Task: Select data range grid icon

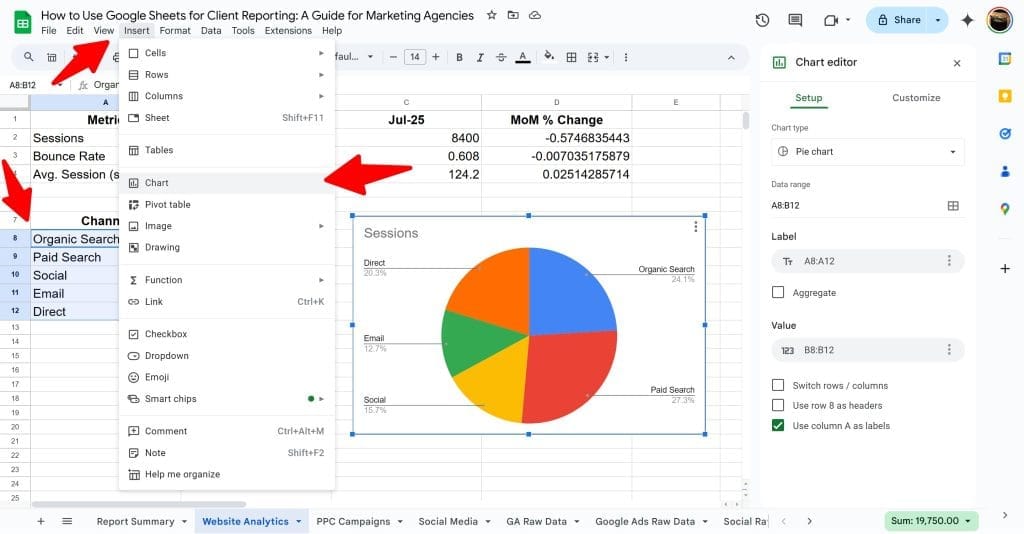Action: pyautogui.click(x=953, y=206)
